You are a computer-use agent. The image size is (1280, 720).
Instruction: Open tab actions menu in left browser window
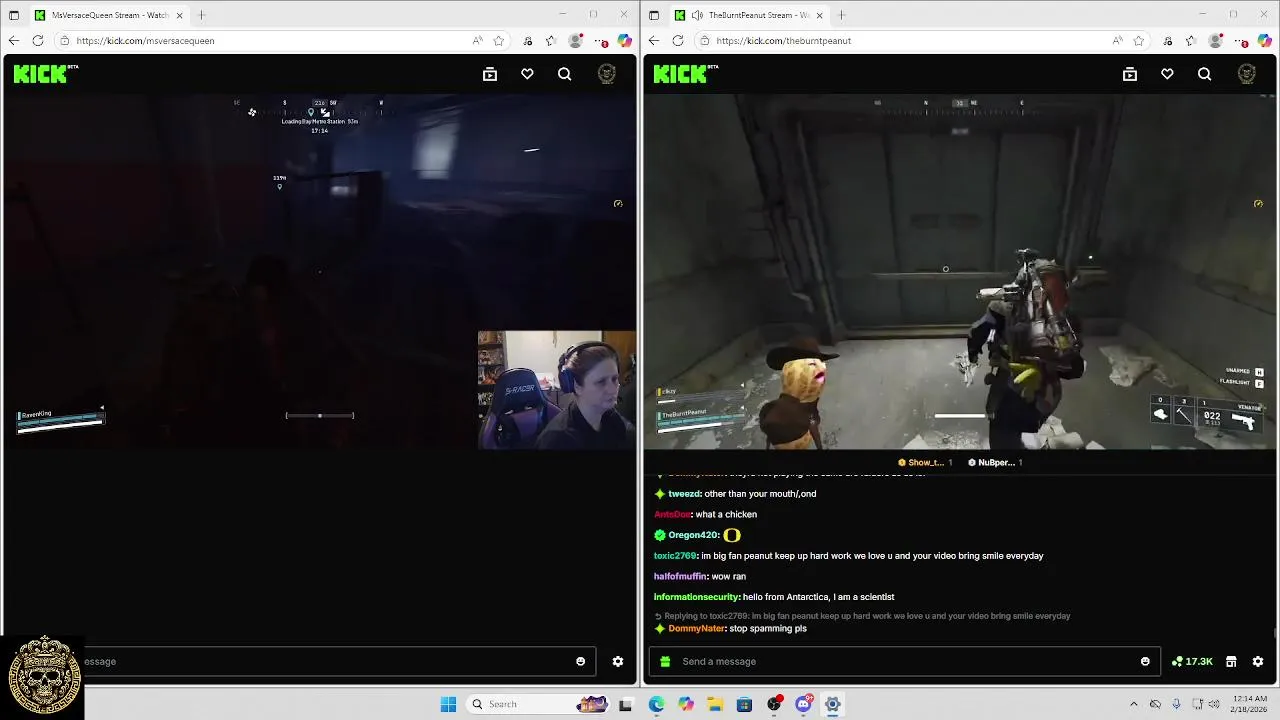click(14, 15)
